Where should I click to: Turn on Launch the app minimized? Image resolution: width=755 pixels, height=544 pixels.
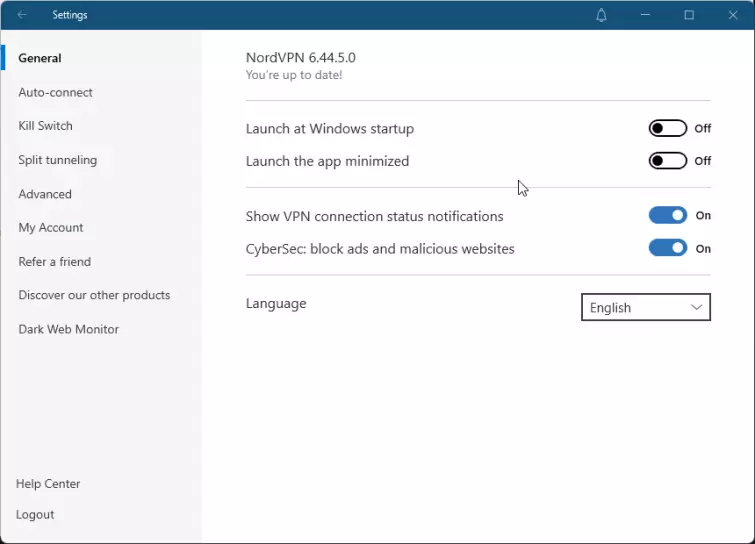pos(667,161)
